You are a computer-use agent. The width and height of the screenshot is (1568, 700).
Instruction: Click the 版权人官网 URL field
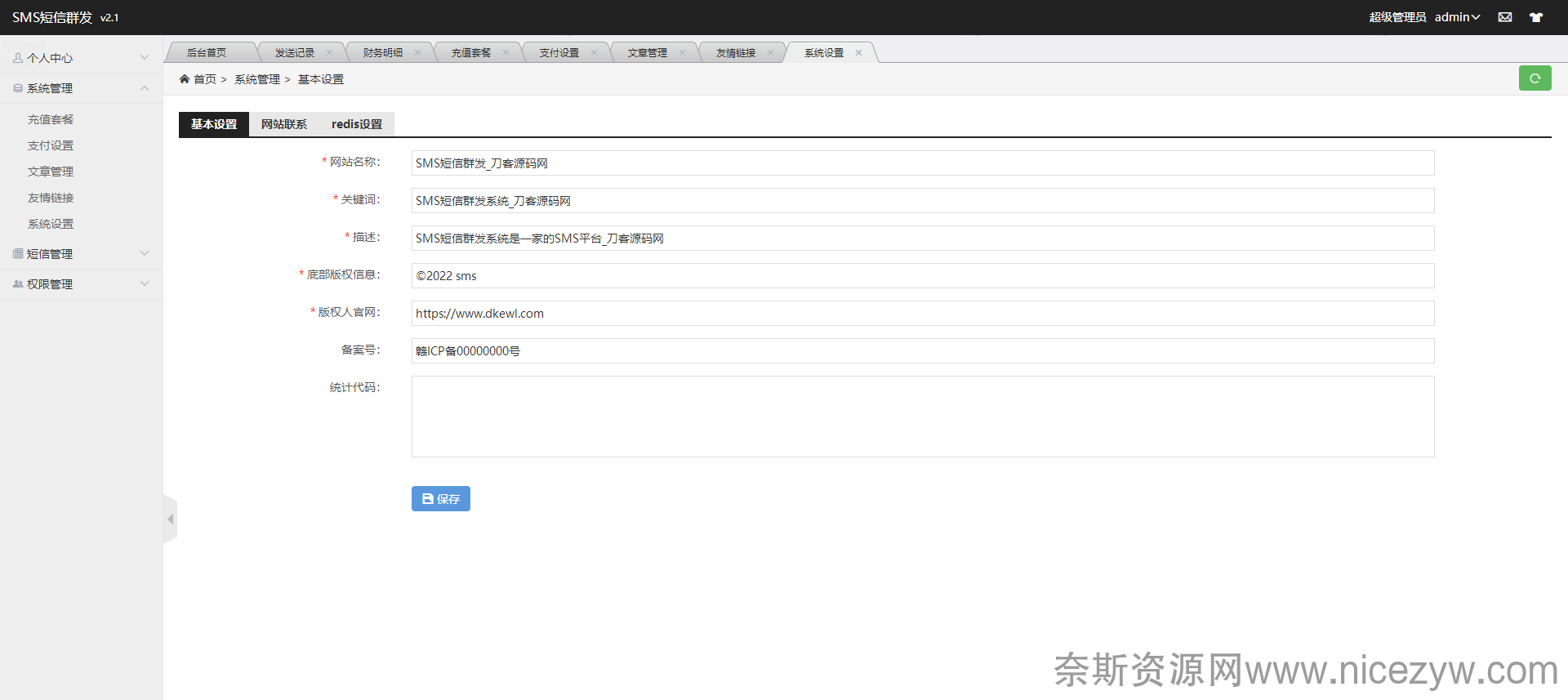[923, 313]
